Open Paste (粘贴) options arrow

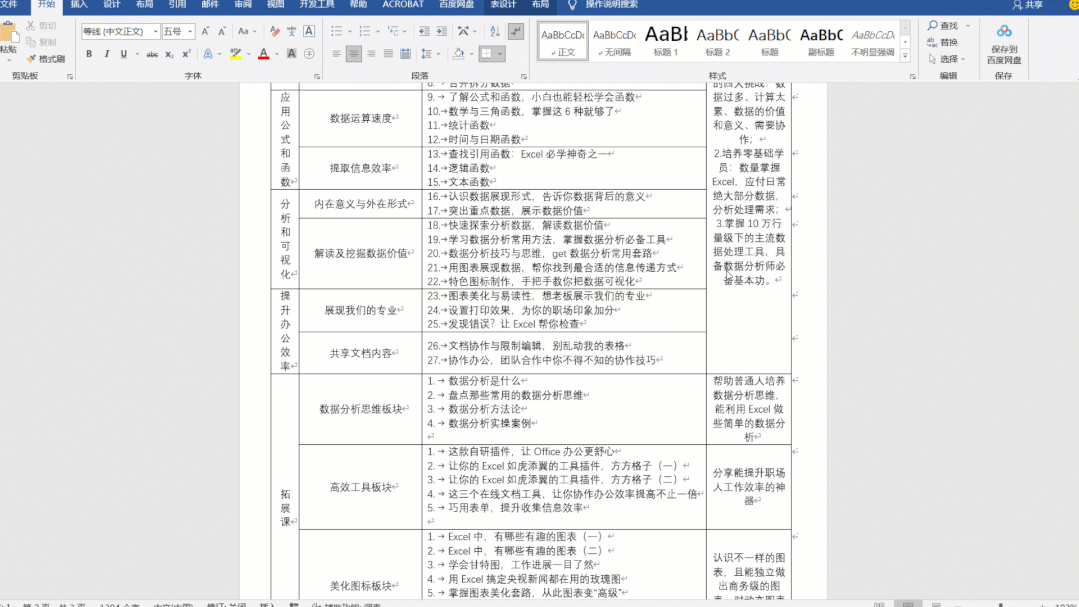pyautogui.click(x=9, y=61)
